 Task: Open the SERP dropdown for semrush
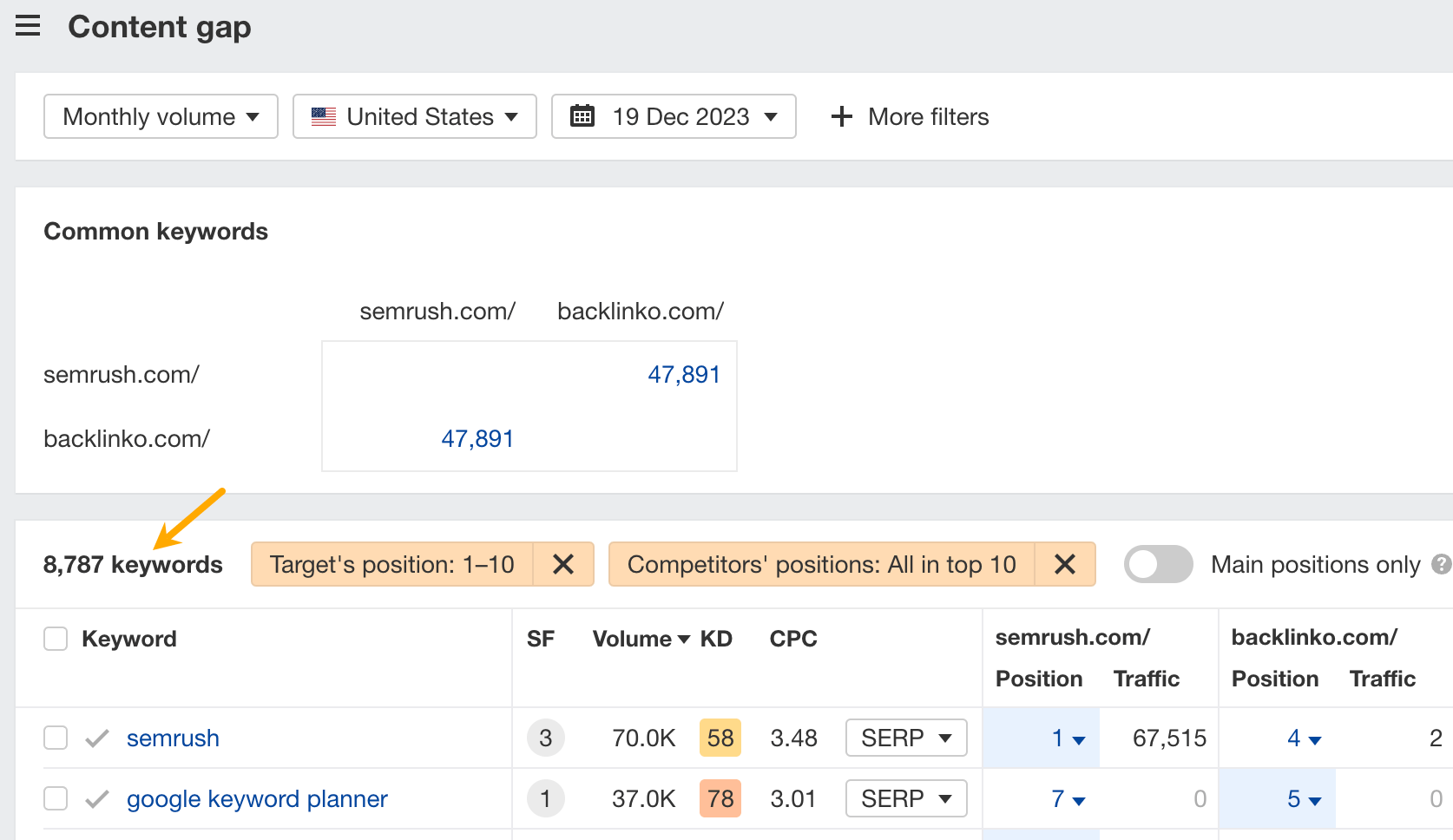(x=905, y=738)
